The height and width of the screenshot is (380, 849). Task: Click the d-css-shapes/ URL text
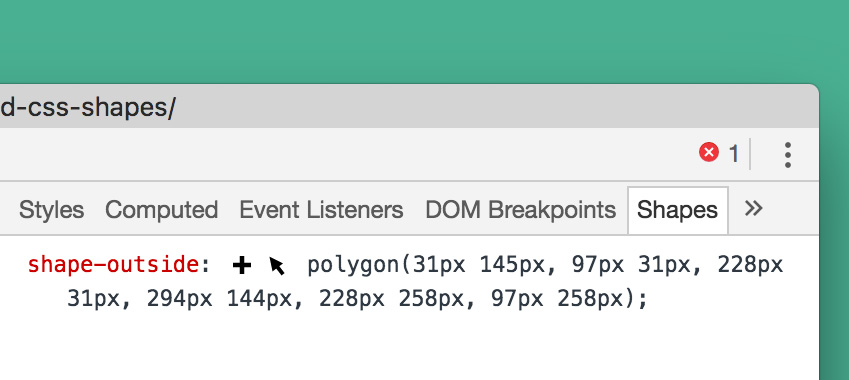(x=88, y=109)
